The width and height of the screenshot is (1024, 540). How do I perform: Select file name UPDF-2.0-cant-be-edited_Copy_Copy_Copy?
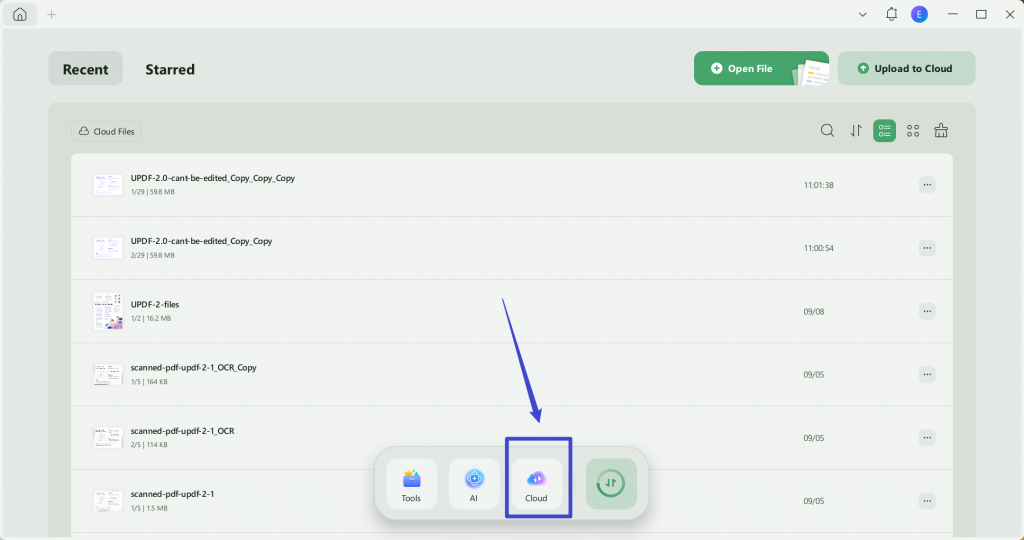pos(213,178)
